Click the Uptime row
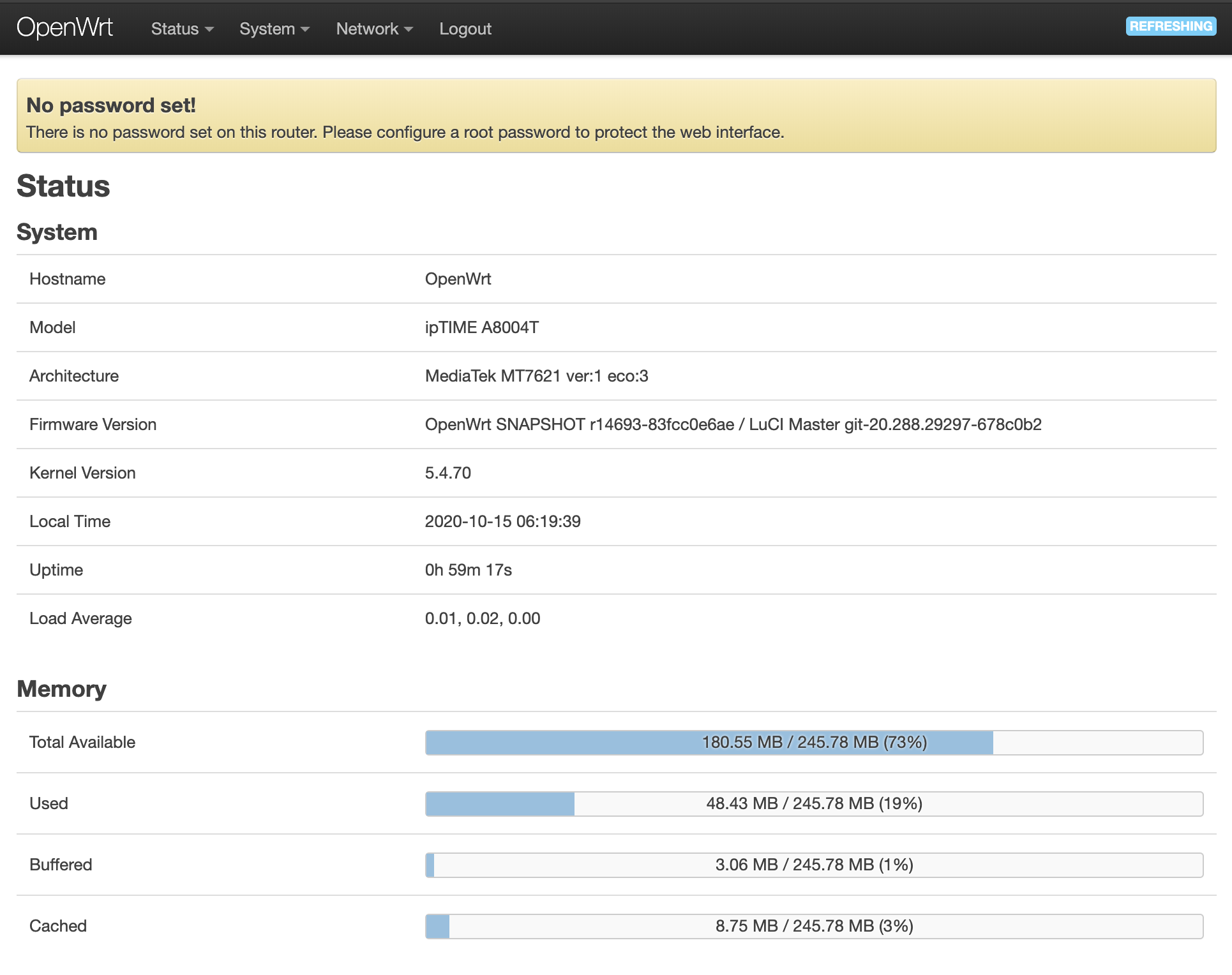This screenshot has height=975, width=1232. (468, 570)
